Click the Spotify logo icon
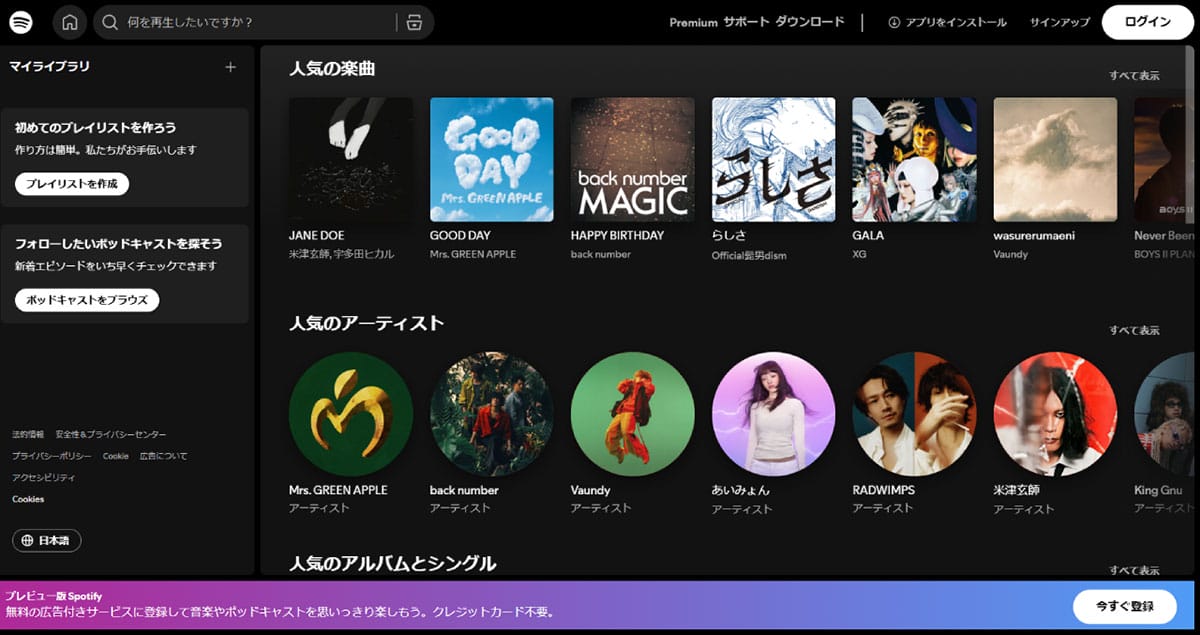This screenshot has width=1200, height=635. [x=21, y=22]
